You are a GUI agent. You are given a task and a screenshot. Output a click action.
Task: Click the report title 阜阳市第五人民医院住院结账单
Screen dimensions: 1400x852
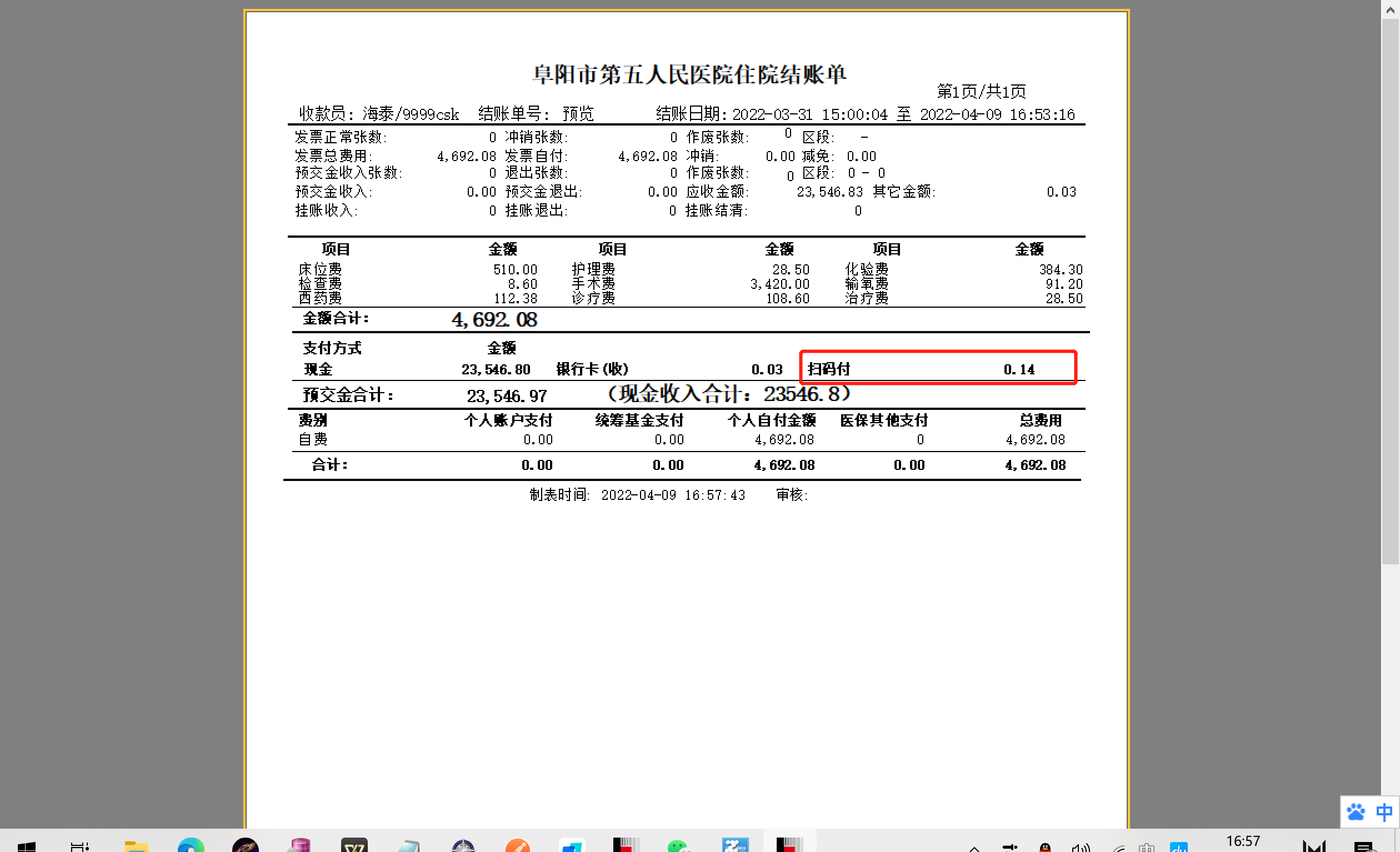689,74
